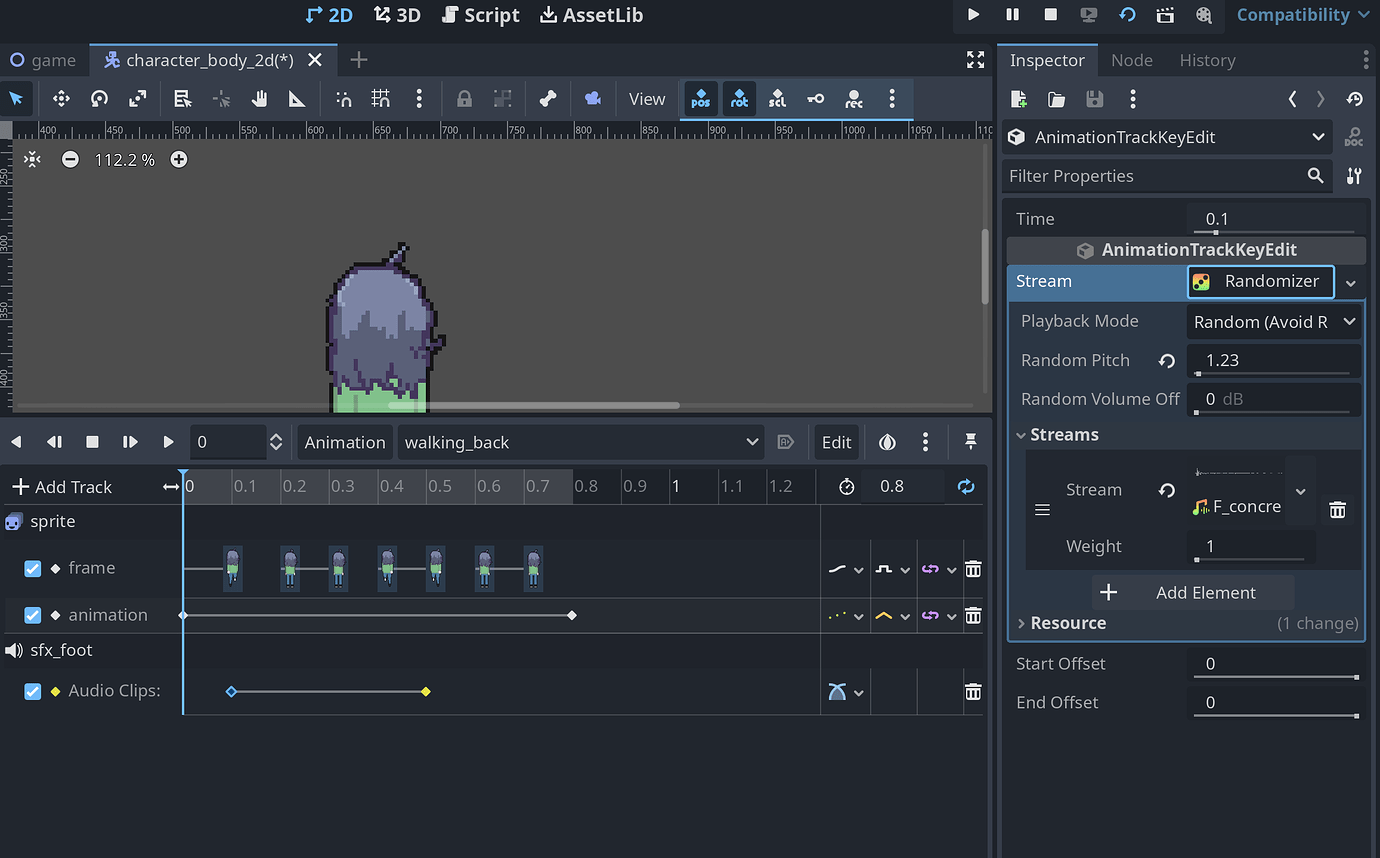Open object history list in Inspector
Image resolution: width=1380 pixels, height=858 pixels.
1355,99
